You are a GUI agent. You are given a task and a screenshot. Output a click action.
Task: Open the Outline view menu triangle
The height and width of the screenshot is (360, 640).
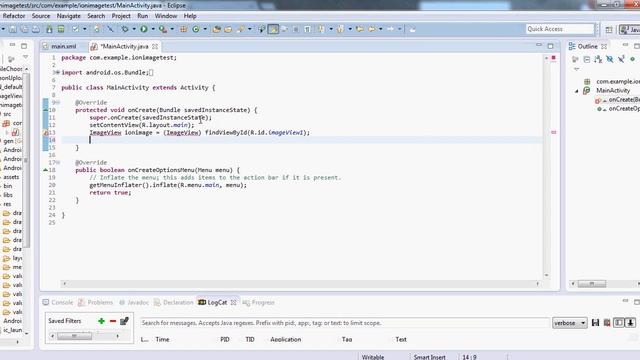tap(577, 69)
